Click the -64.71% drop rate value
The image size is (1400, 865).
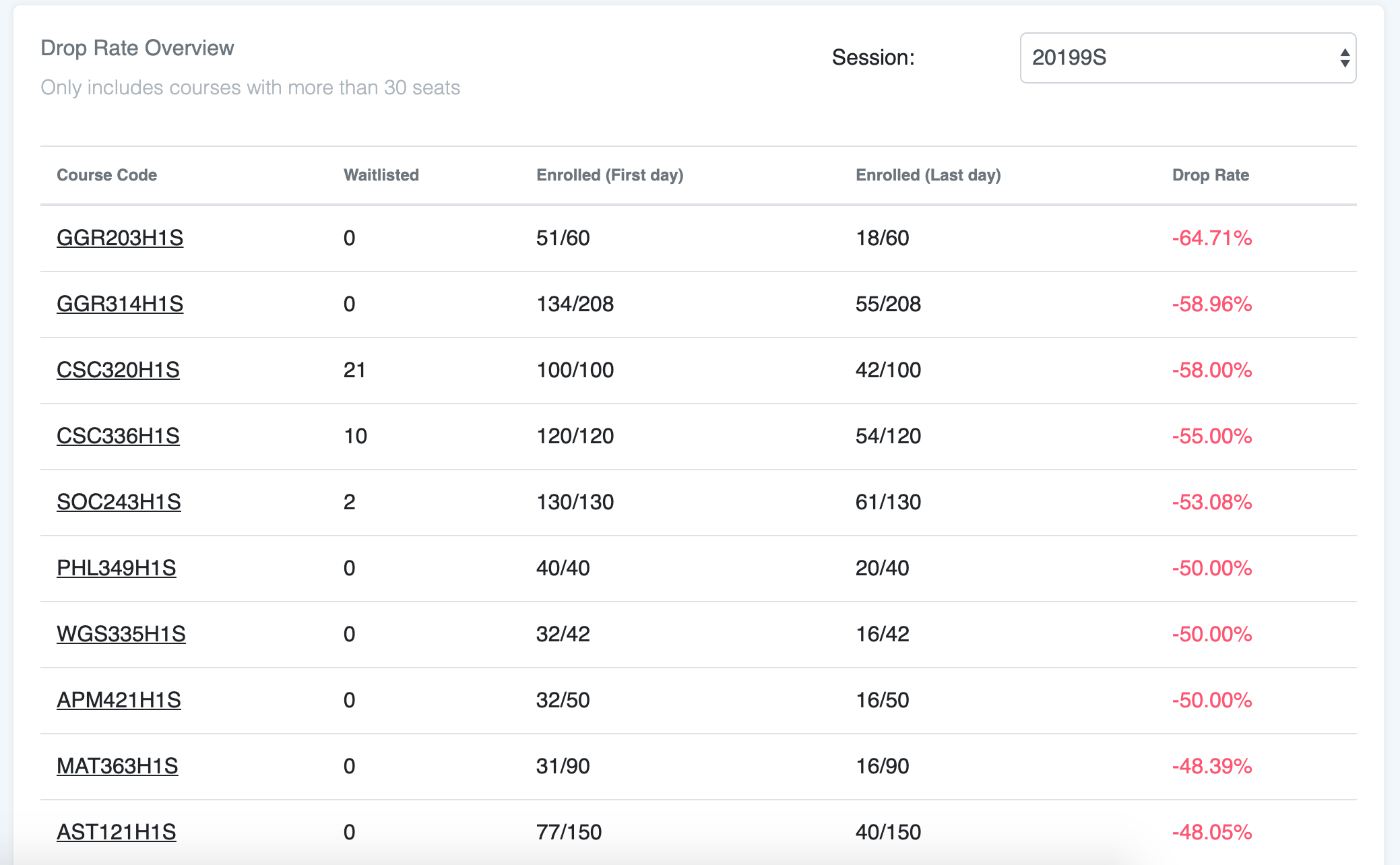click(1211, 238)
